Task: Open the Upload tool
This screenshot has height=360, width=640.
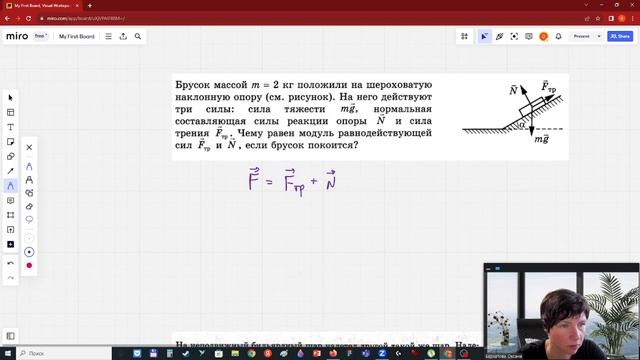Action: pyautogui.click(x=11, y=230)
